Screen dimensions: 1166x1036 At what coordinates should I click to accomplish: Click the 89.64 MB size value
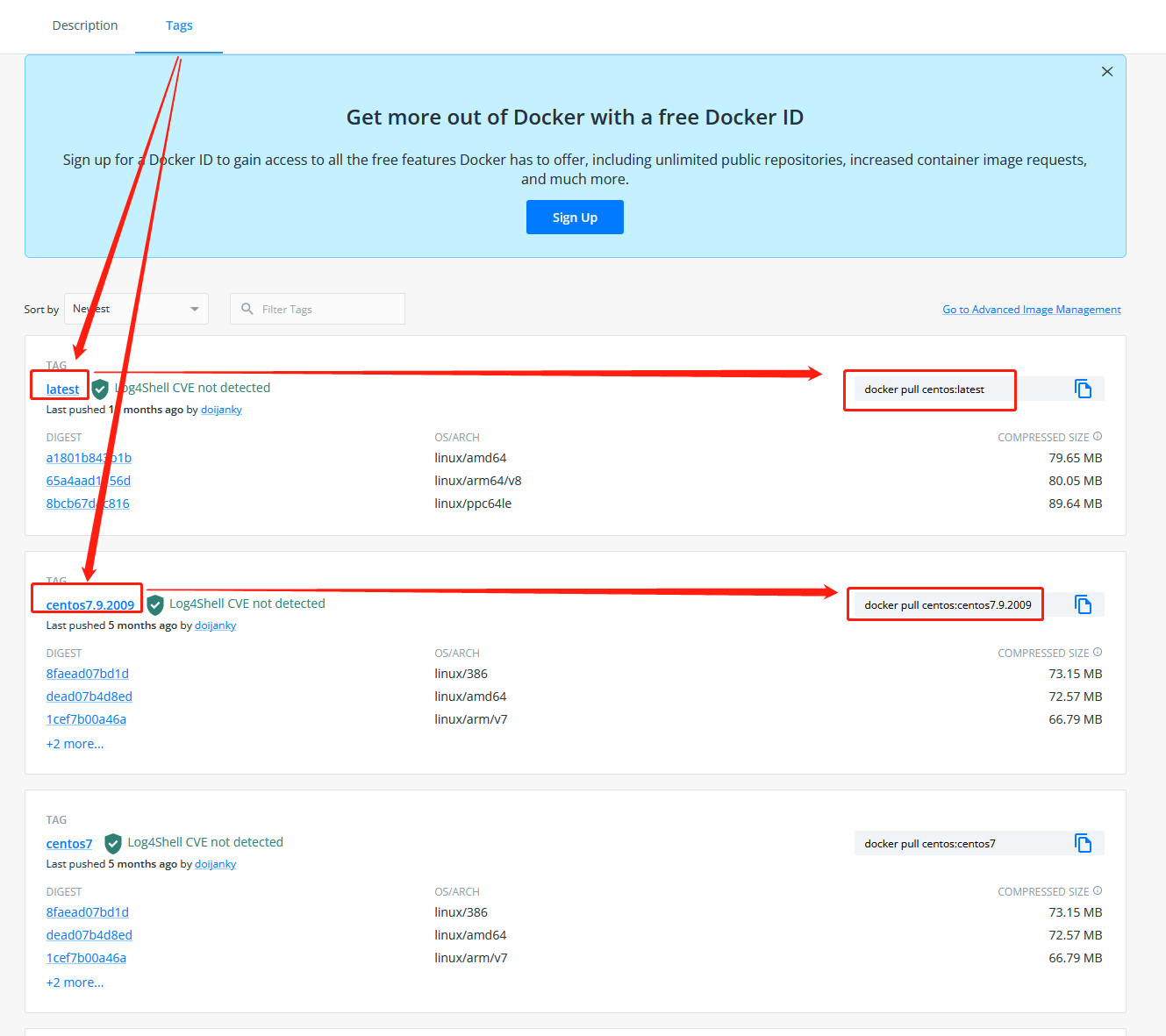tap(1076, 504)
